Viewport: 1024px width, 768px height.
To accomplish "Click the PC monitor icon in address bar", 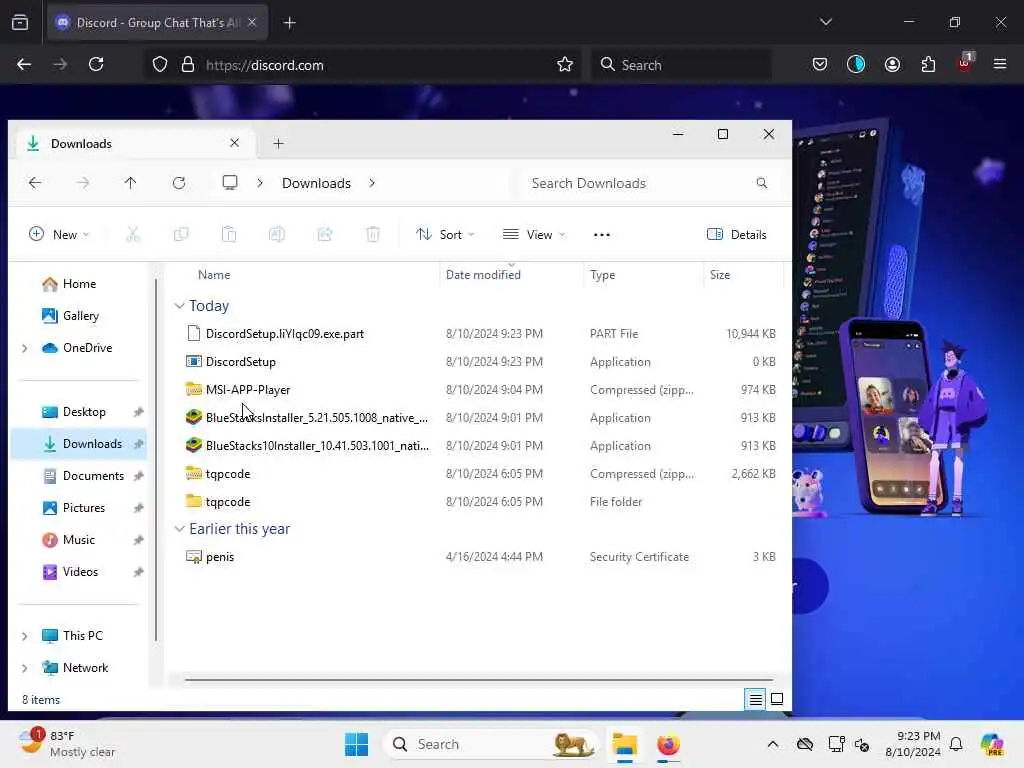I will pos(230,183).
